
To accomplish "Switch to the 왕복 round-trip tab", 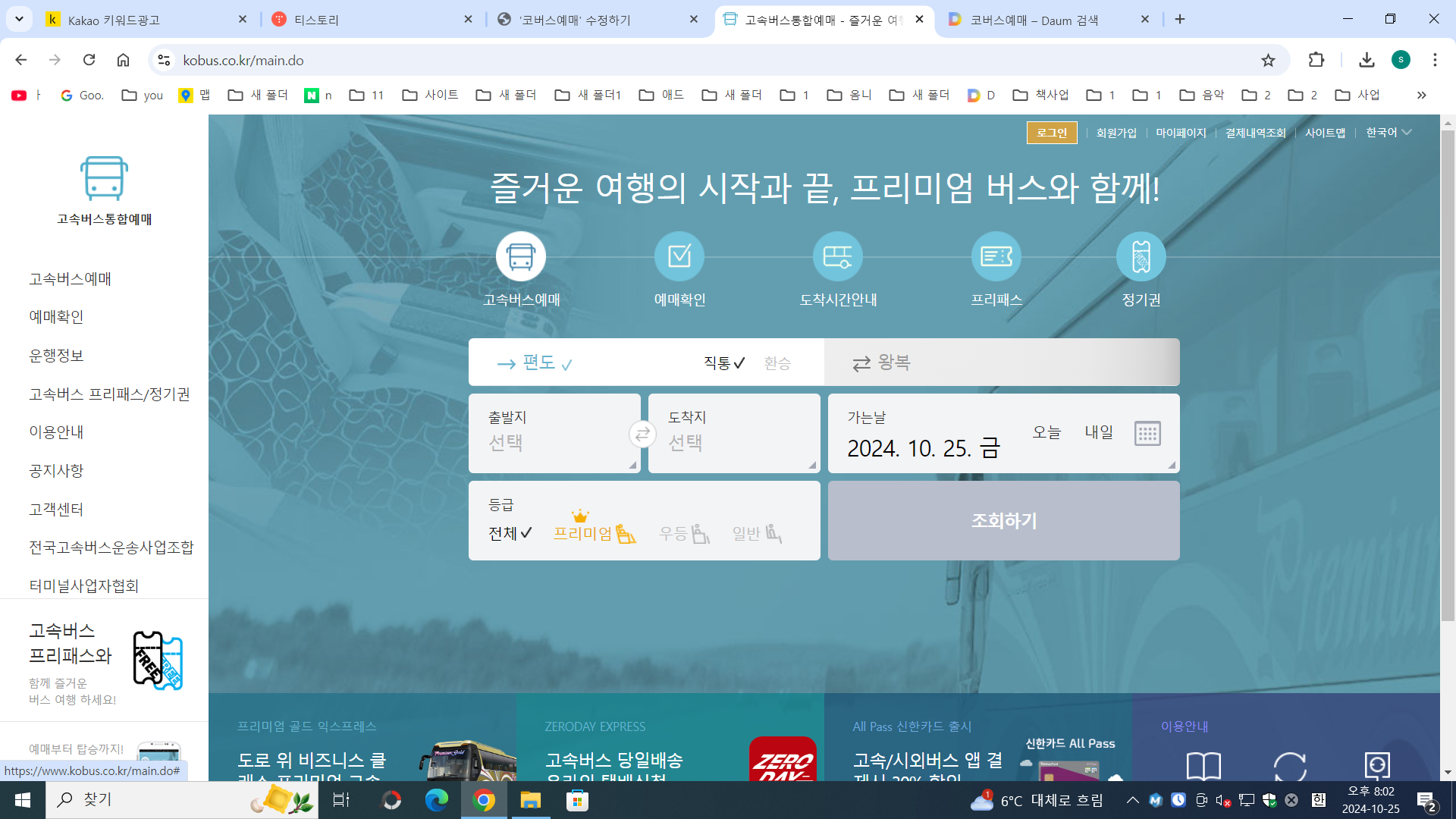I will pos(881,363).
